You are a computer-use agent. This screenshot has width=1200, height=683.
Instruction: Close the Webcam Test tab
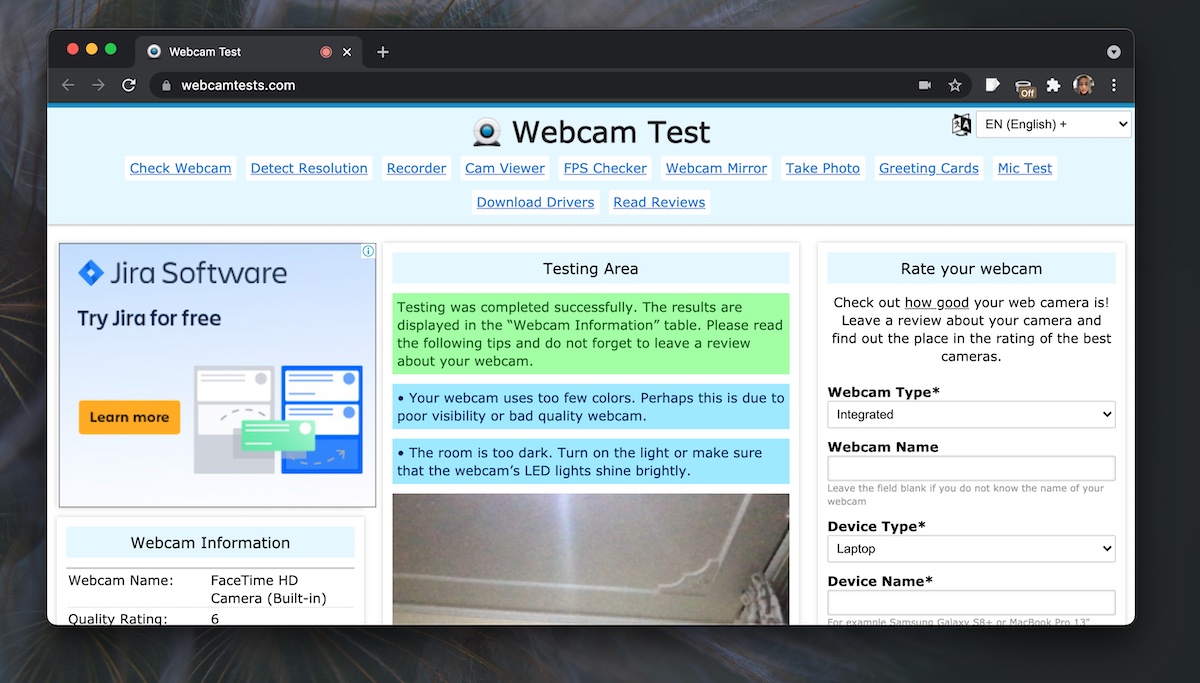click(348, 52)
